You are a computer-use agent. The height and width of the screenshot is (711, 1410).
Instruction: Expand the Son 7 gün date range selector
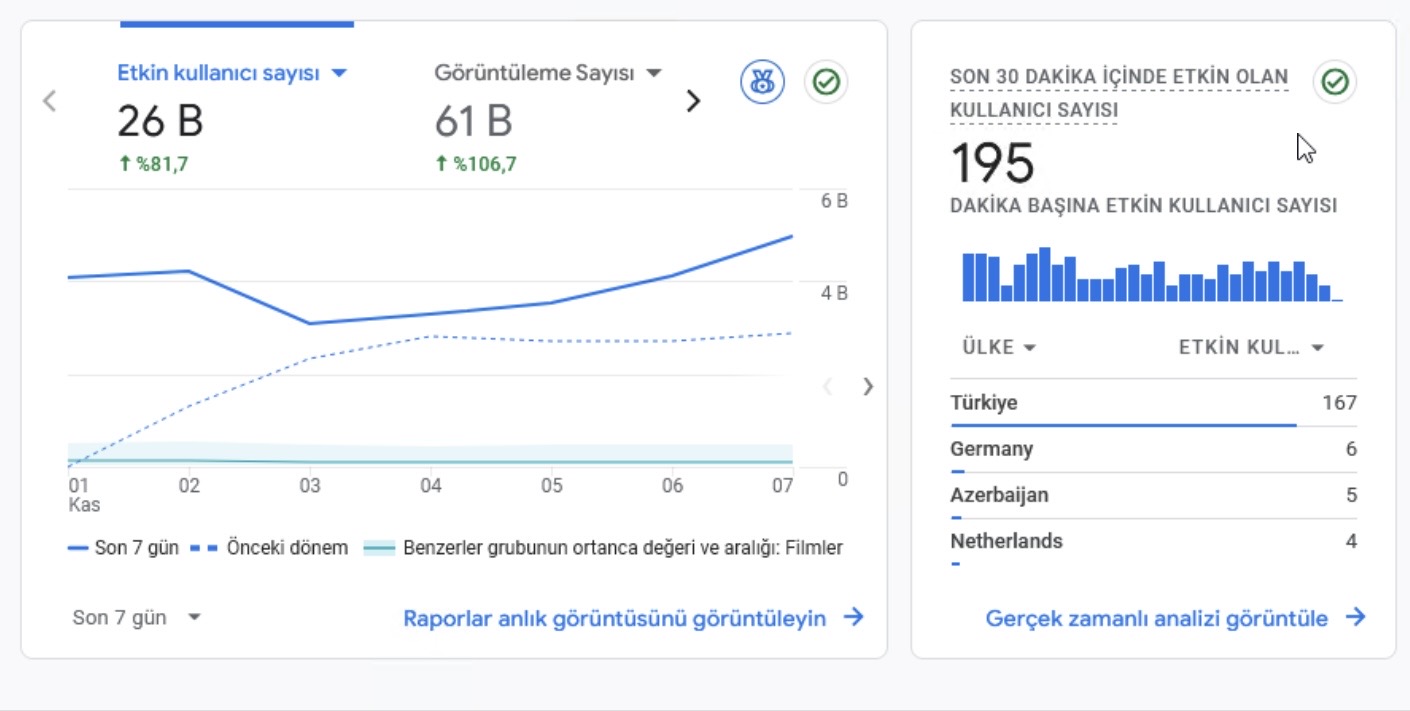point(137,617)
